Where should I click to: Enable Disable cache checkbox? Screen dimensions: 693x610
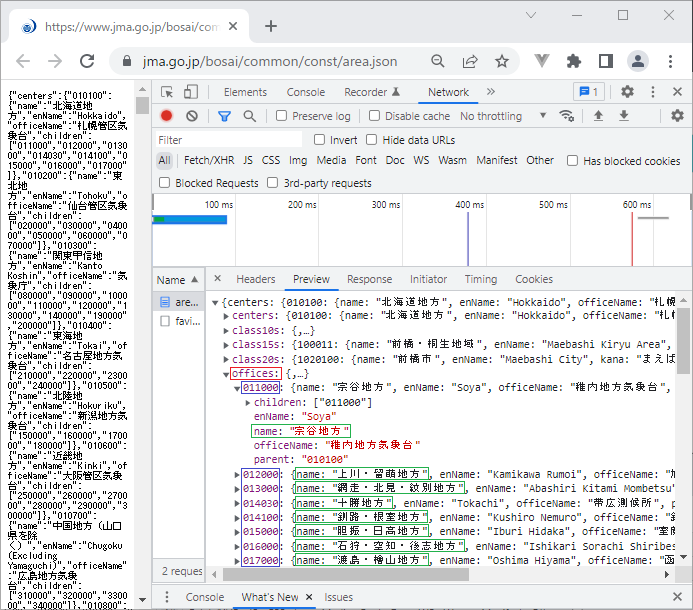point(374,116)
